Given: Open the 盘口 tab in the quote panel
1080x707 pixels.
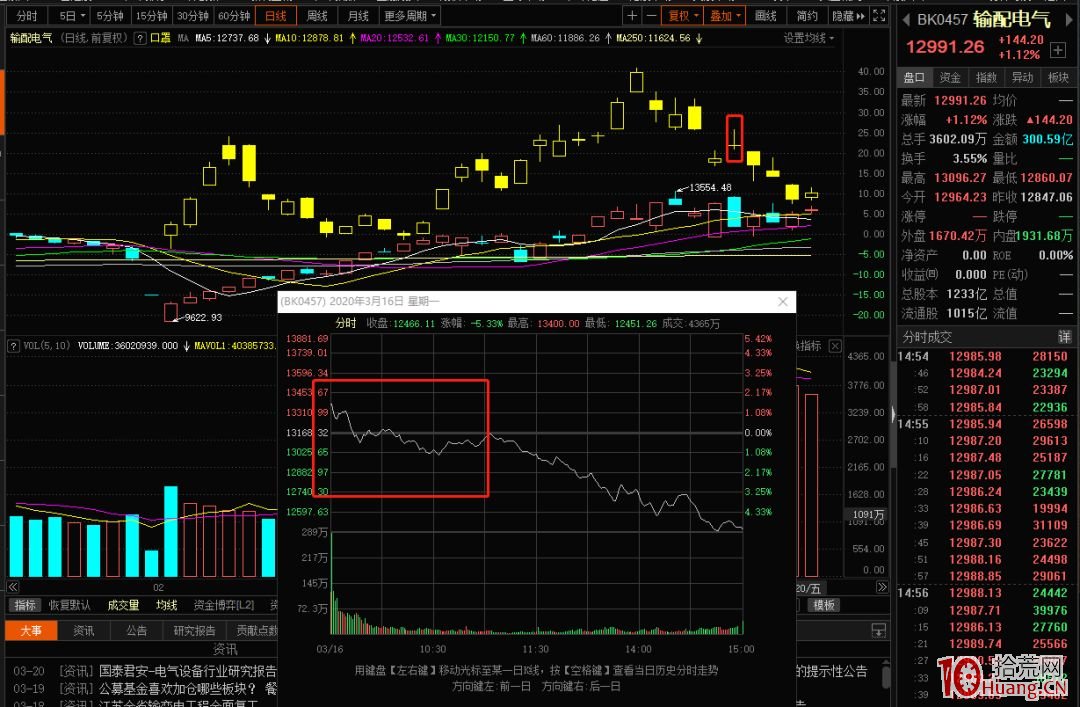Looking at the screenshot, I should (x=914, y=77).
